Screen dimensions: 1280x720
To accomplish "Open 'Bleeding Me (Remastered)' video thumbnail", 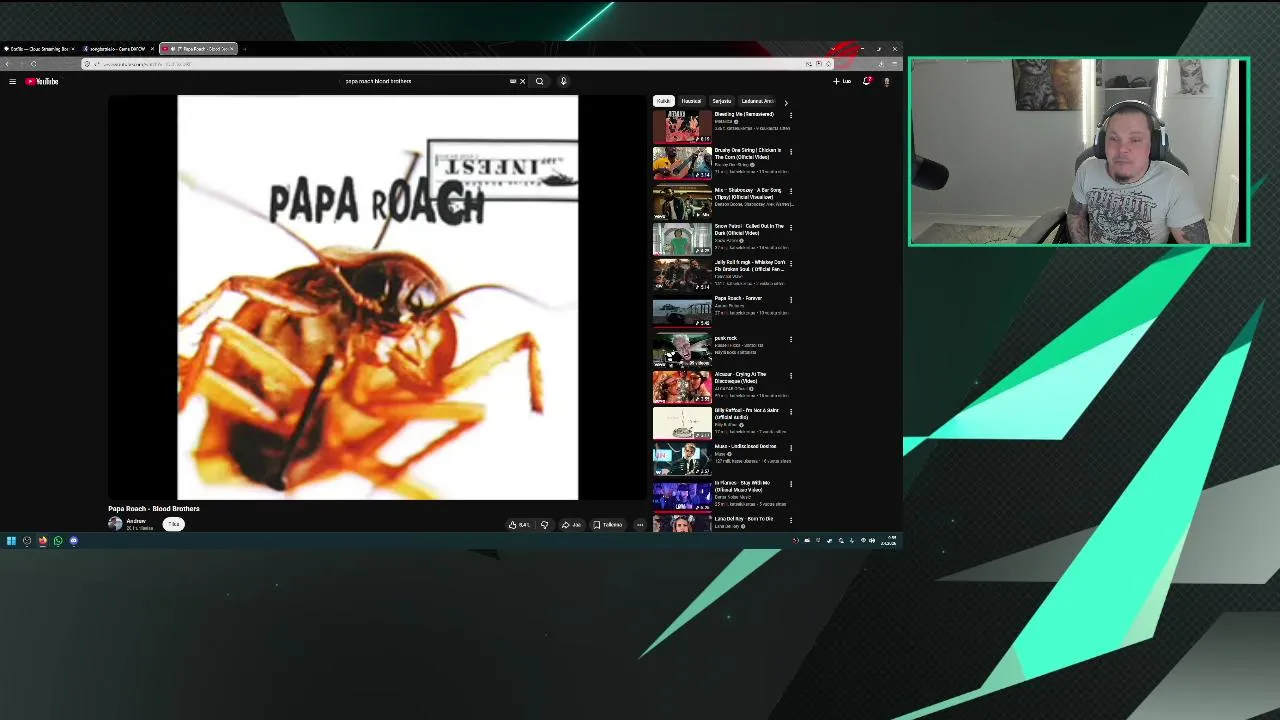I will click(682, 127).
